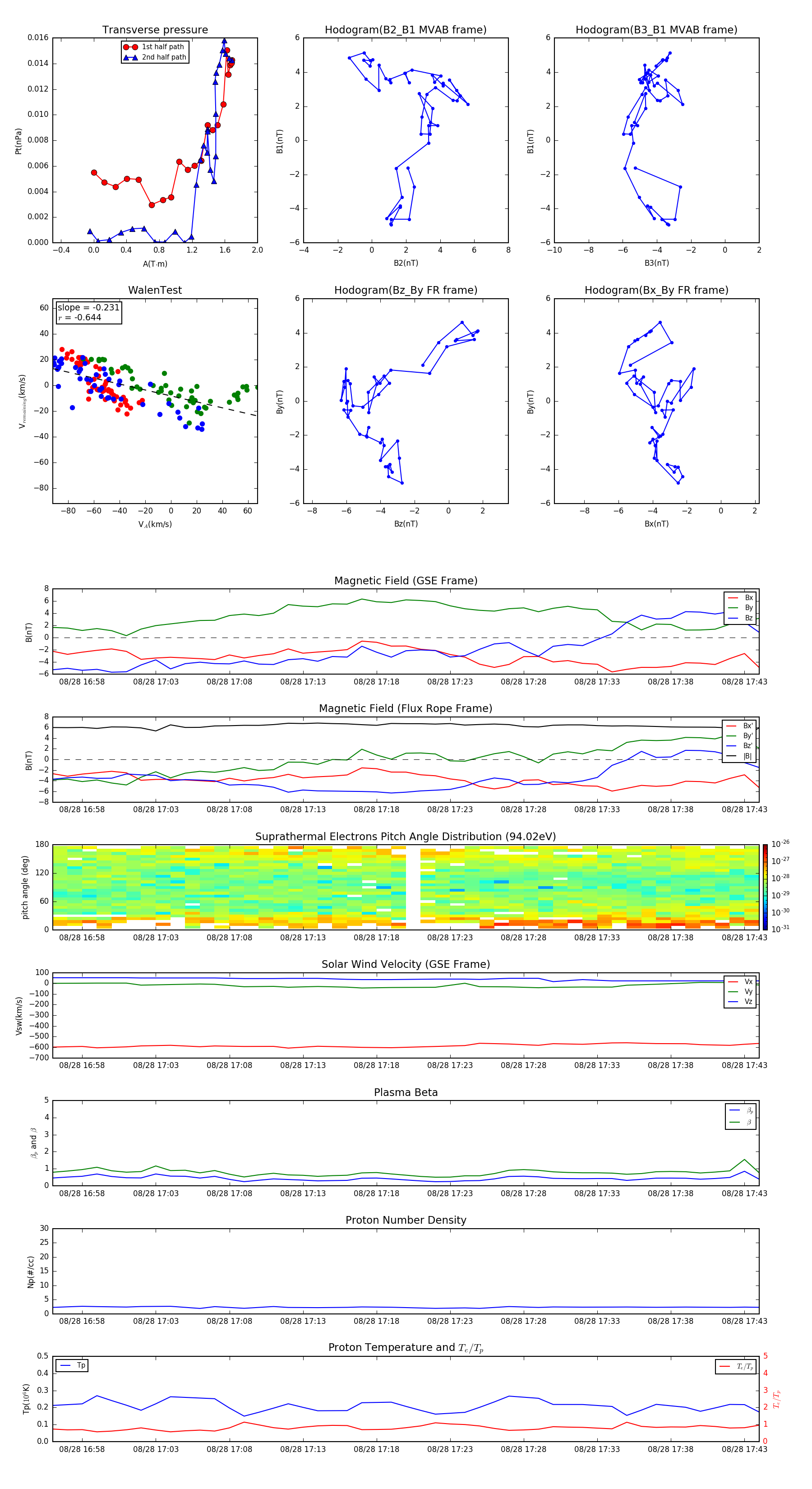Click the 'pitch angle (deg)' y-axis label
The image size is (812, 1489).
coord(25,887)
